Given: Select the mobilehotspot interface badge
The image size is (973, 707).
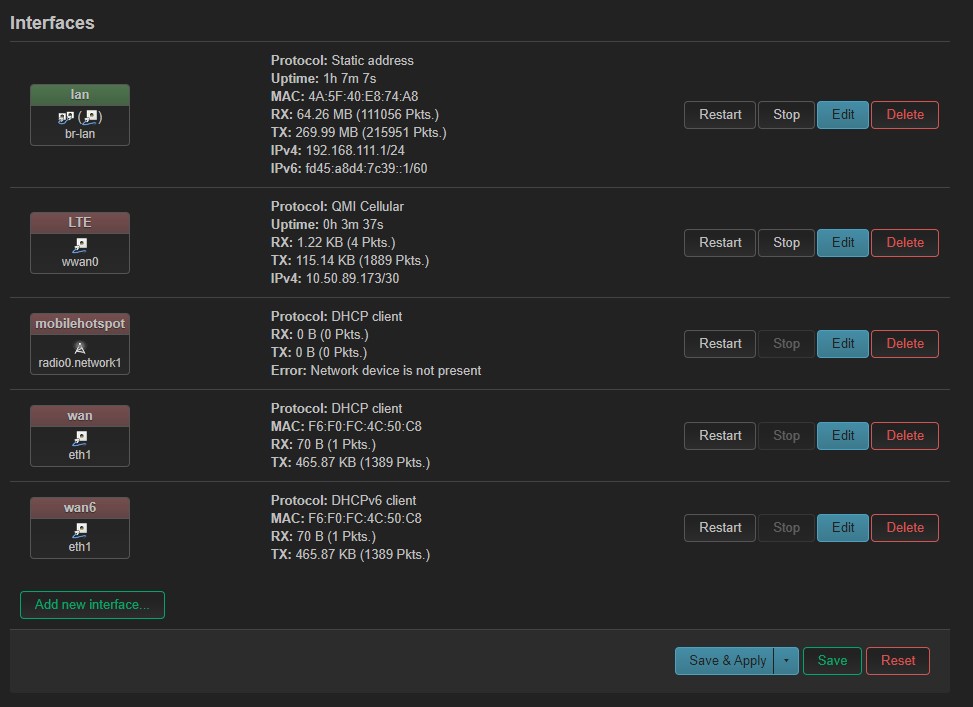Looking at the screenshot, I should (x=80, y=324).
